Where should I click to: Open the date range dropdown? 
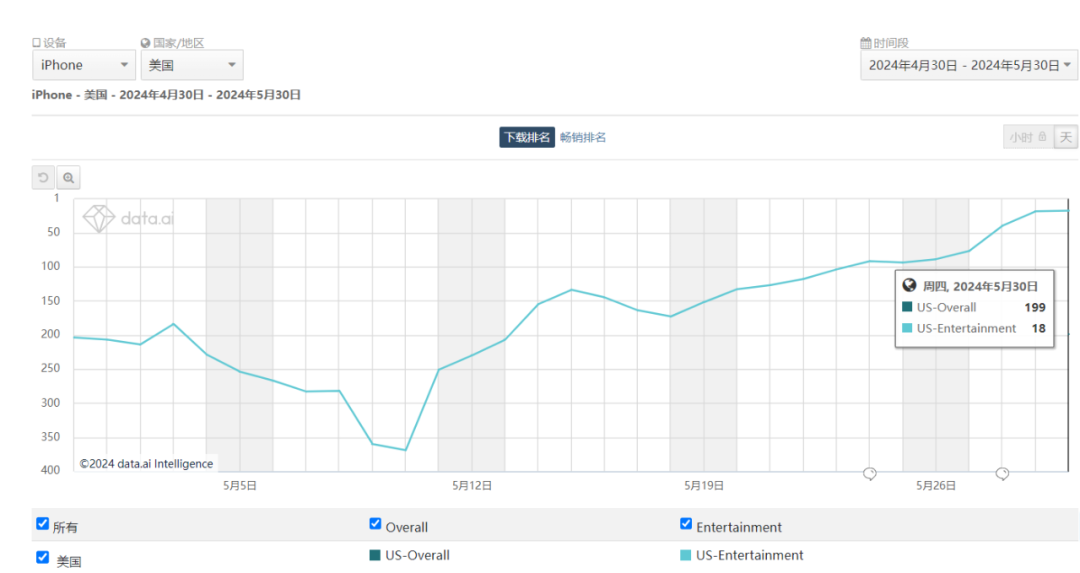point(969,65)
